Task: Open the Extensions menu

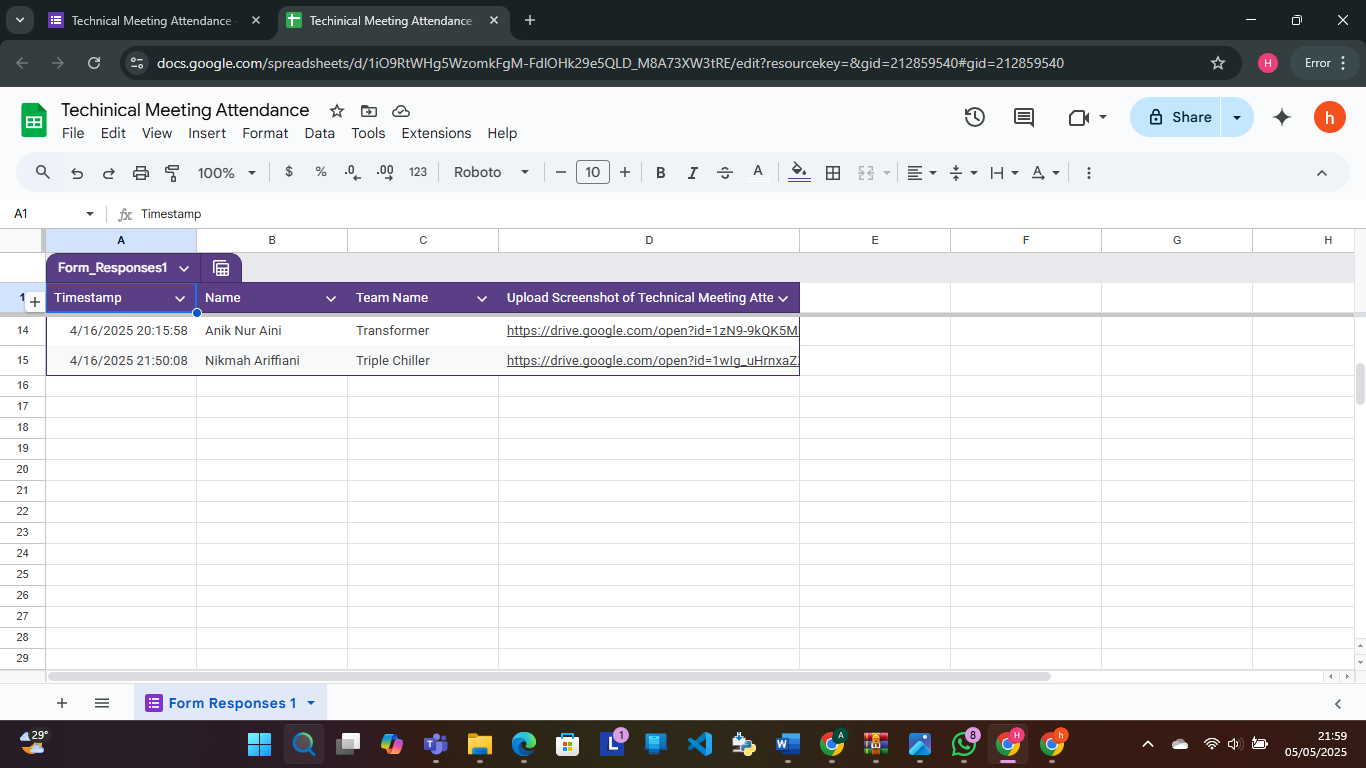Action: pos(436,133)
